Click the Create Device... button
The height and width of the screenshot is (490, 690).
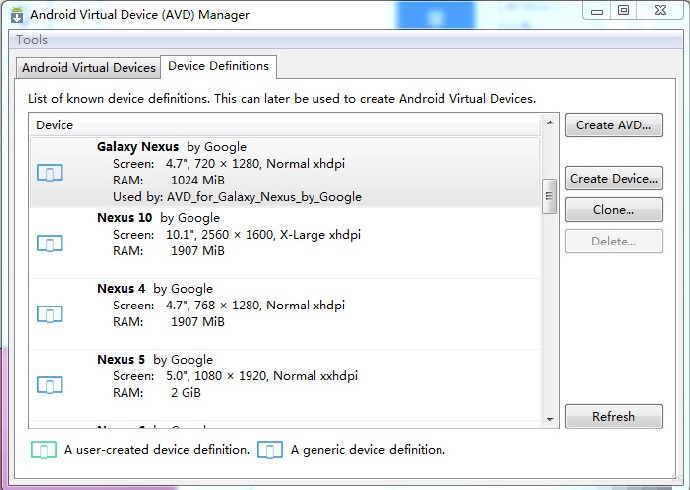pyautogui.click(x=613, y=179)
